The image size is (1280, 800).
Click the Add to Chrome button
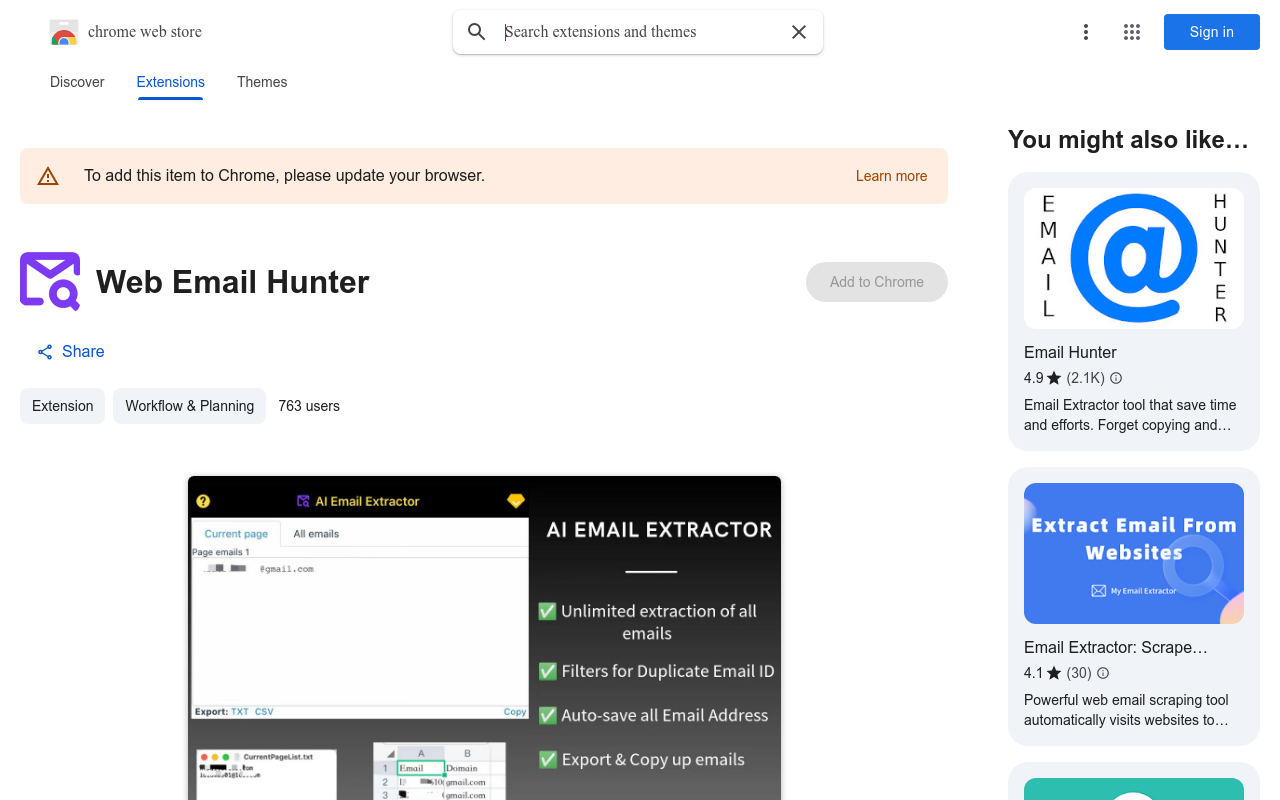coord(877,282)
